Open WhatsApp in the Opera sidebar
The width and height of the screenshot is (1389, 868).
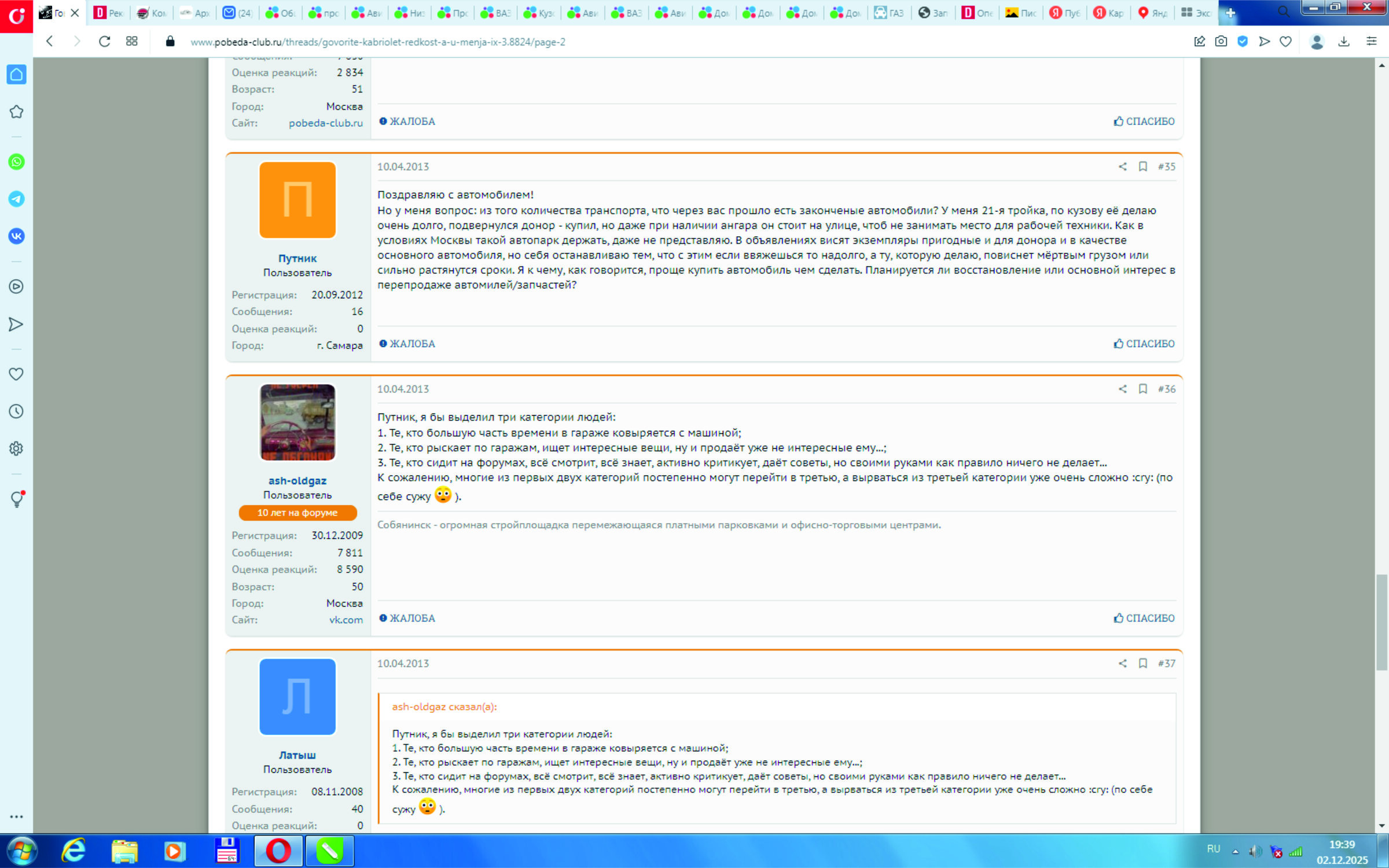coord(16,162)
